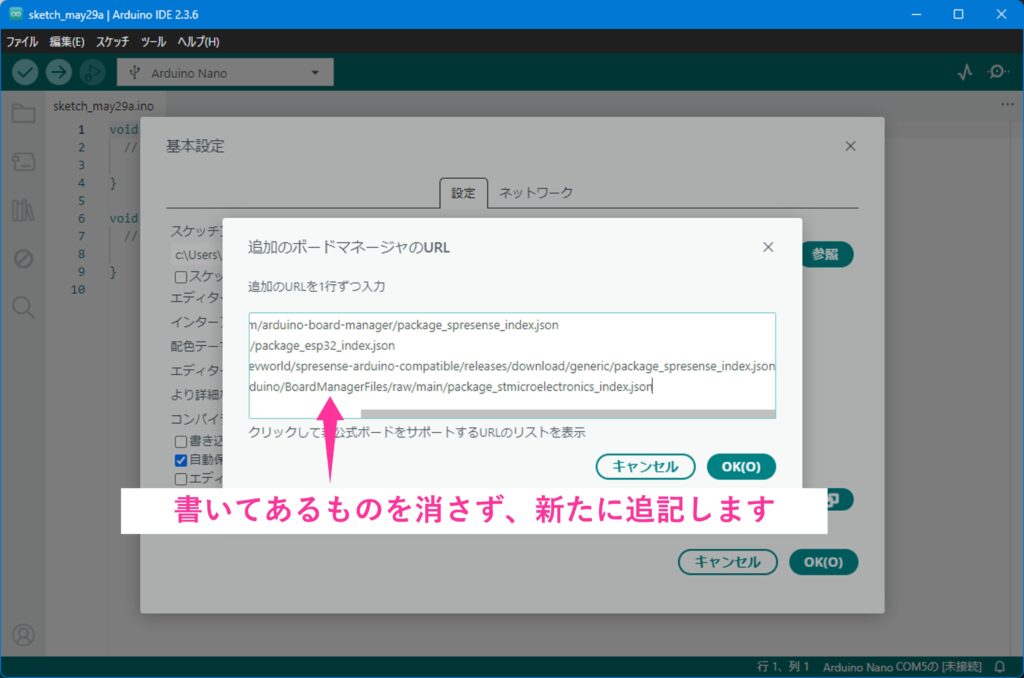Uncheck the 自動保存 checkbox
This screenshot has height=678, width=1024.
(181, 460)
